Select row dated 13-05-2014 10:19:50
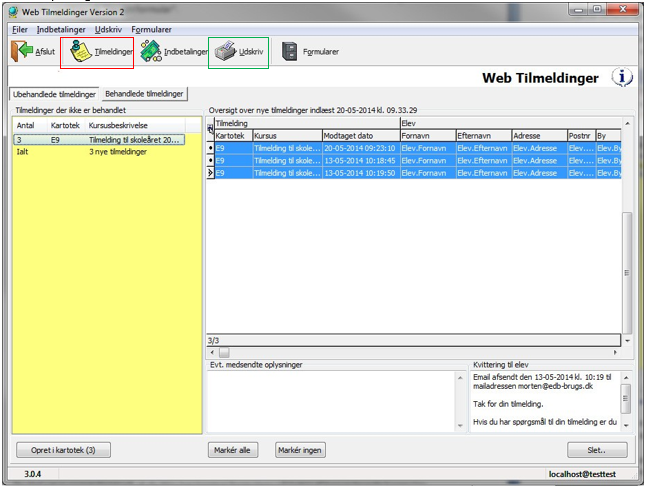Viewport: 645px width, 486px height. [x=418, y=173]
